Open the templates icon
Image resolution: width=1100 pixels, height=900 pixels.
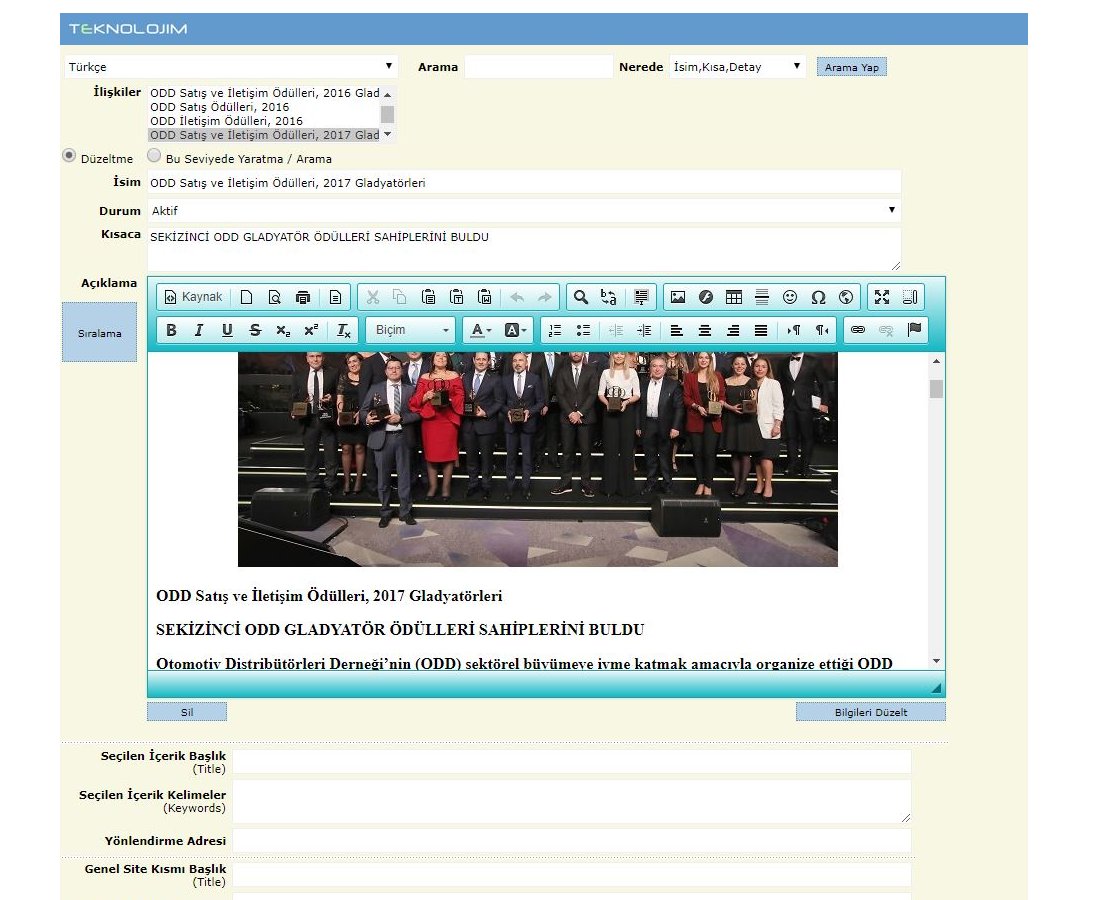tap(335, 297)
